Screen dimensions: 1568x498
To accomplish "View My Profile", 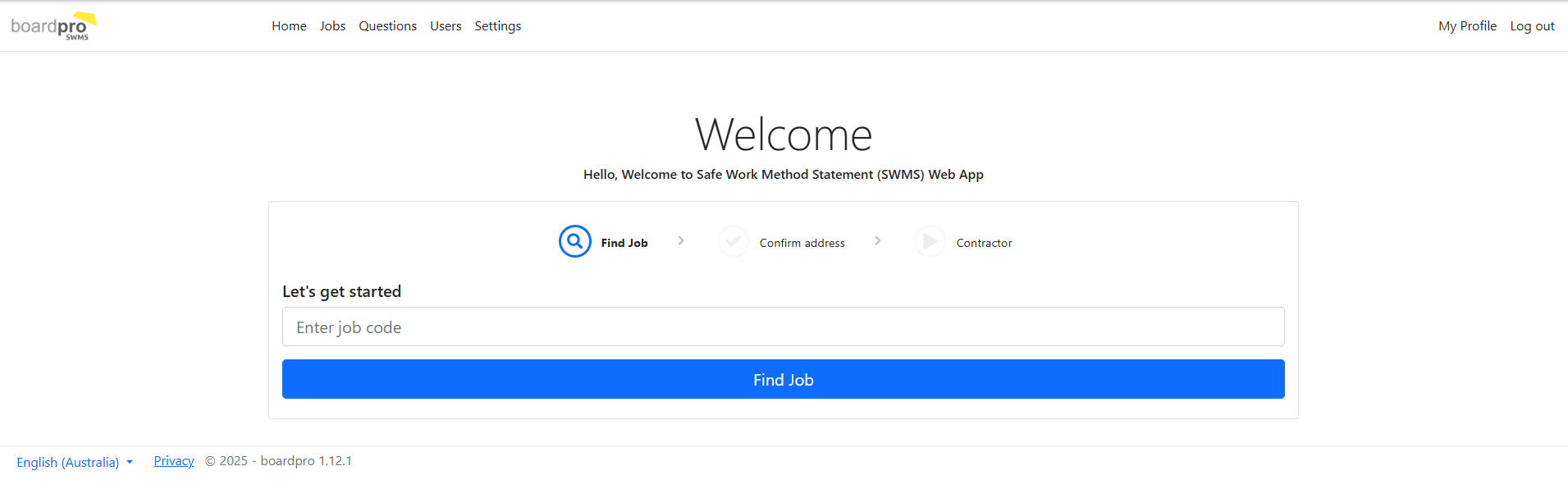I will [1467, 26].
